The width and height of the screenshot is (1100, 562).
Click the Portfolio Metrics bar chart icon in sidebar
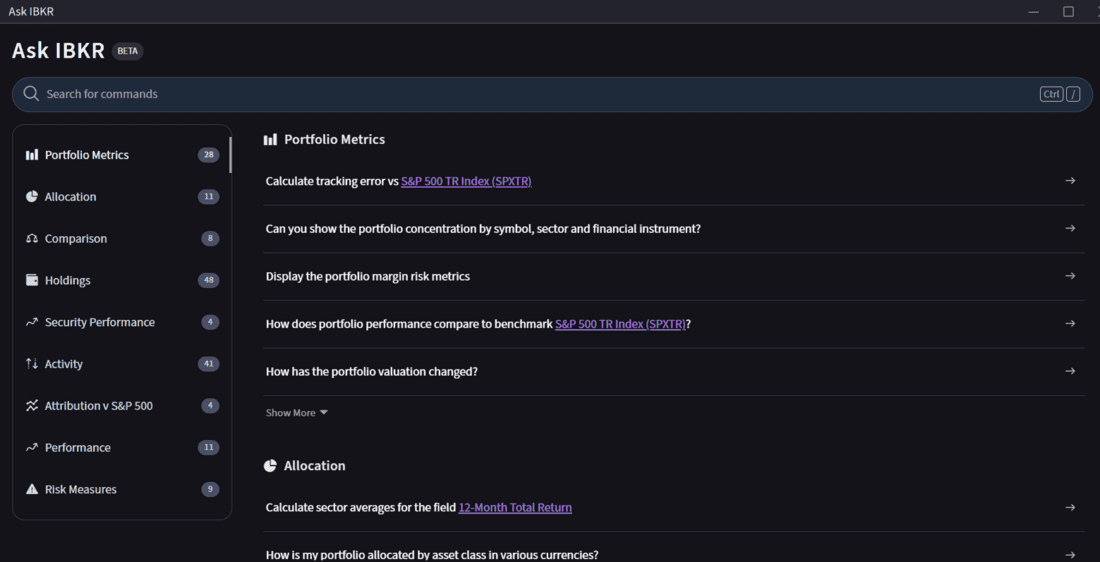click(32, 155)
